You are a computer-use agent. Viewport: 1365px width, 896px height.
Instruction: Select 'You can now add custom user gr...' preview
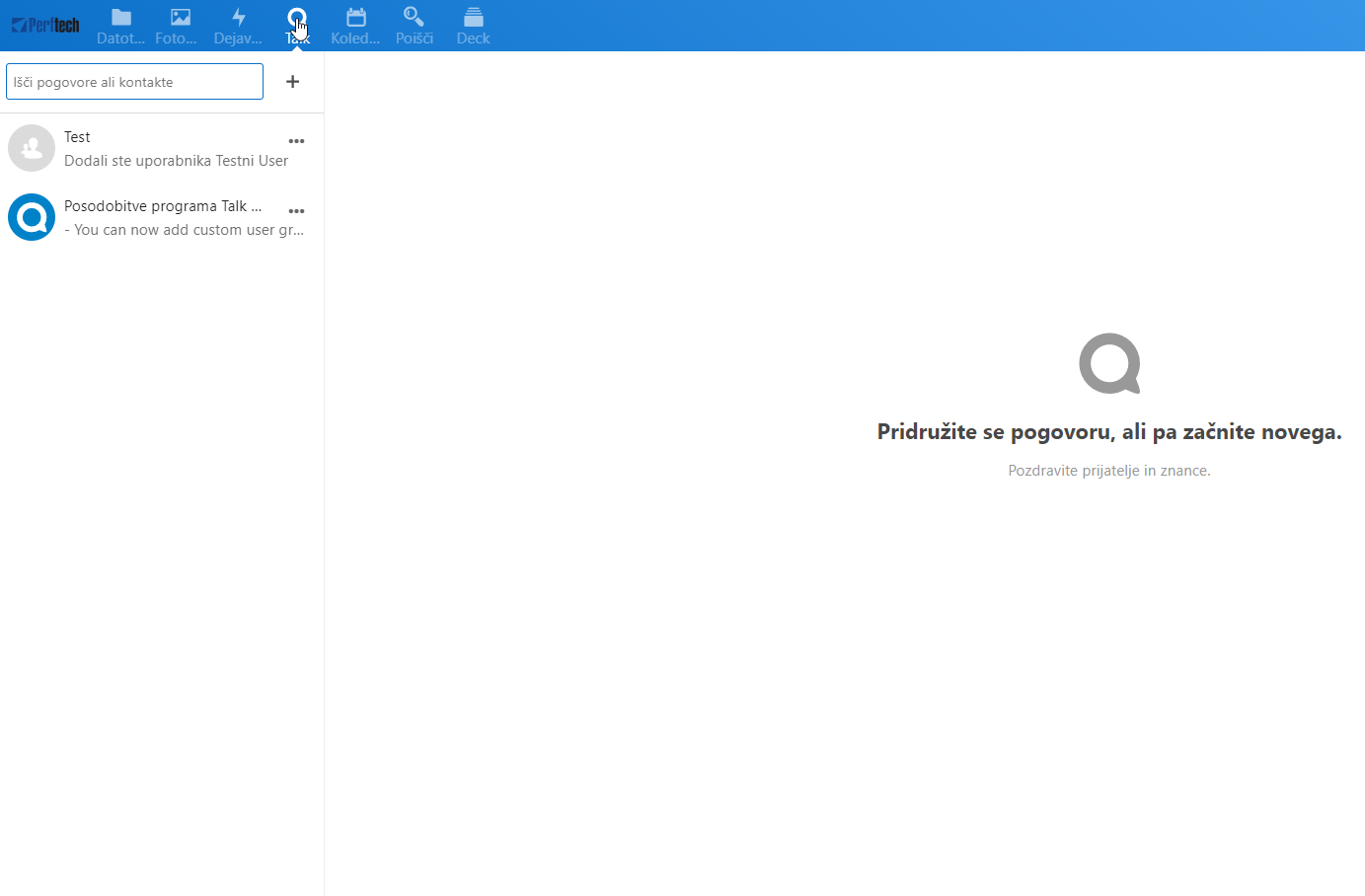[185, 230]
